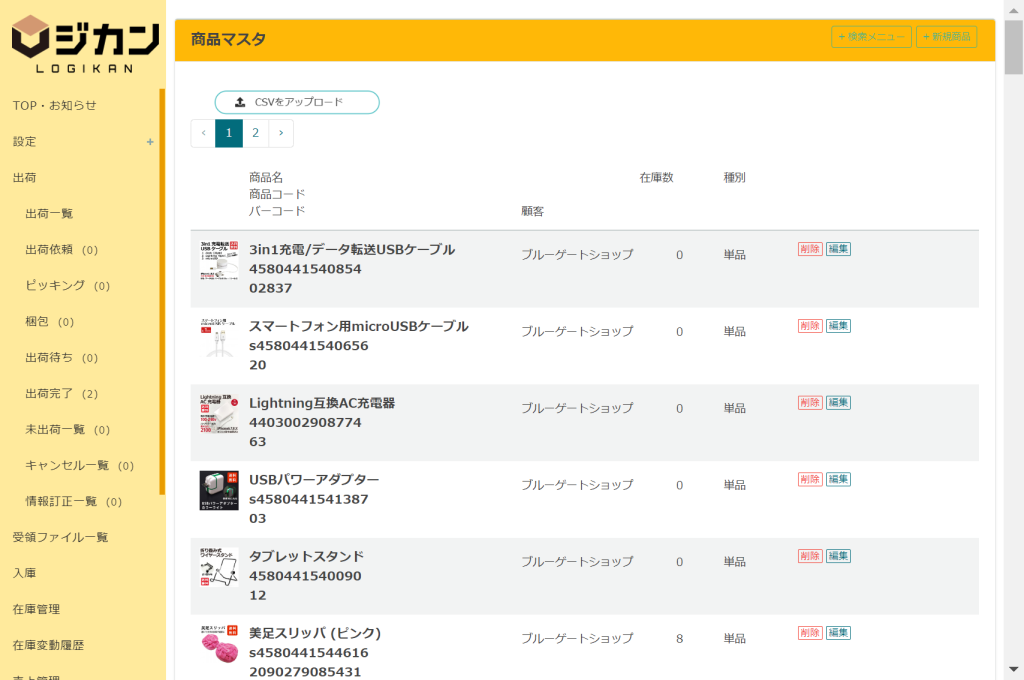Open 出荷一覧 in the sidebar

[x=49, y=214]
